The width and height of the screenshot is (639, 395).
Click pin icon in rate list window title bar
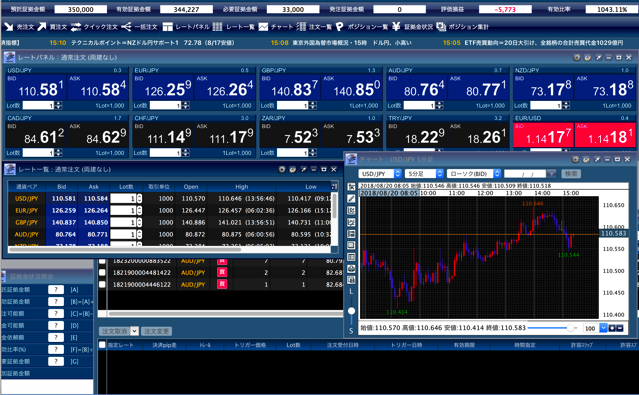click(303, 169)
